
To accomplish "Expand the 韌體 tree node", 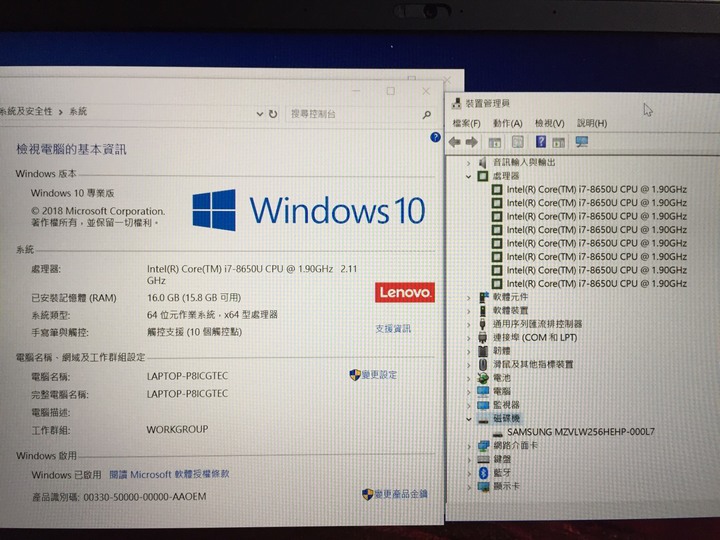I will click(x=468, y=352).
